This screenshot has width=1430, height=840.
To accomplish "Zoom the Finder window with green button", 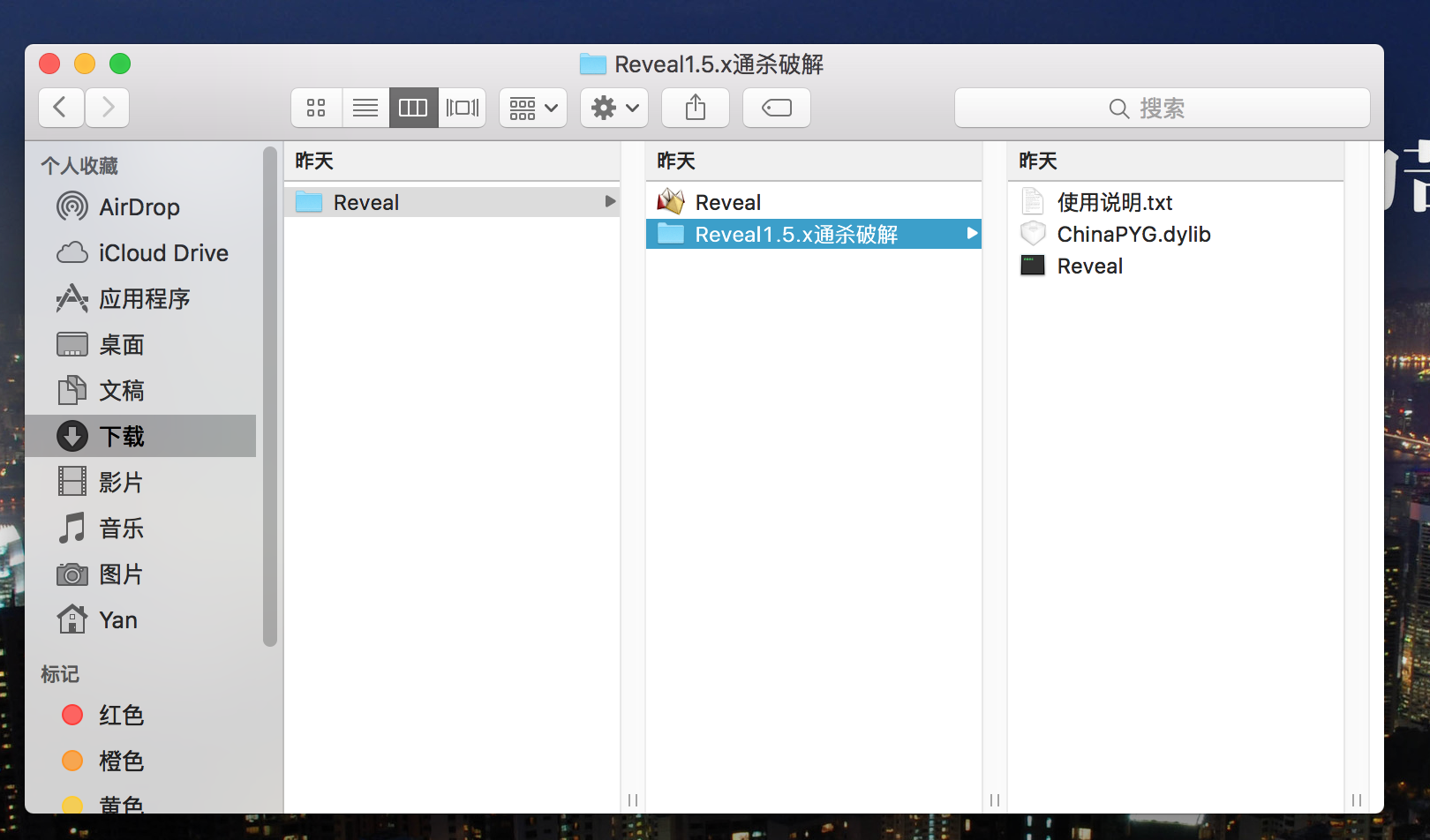I will (x=120, y=64).
